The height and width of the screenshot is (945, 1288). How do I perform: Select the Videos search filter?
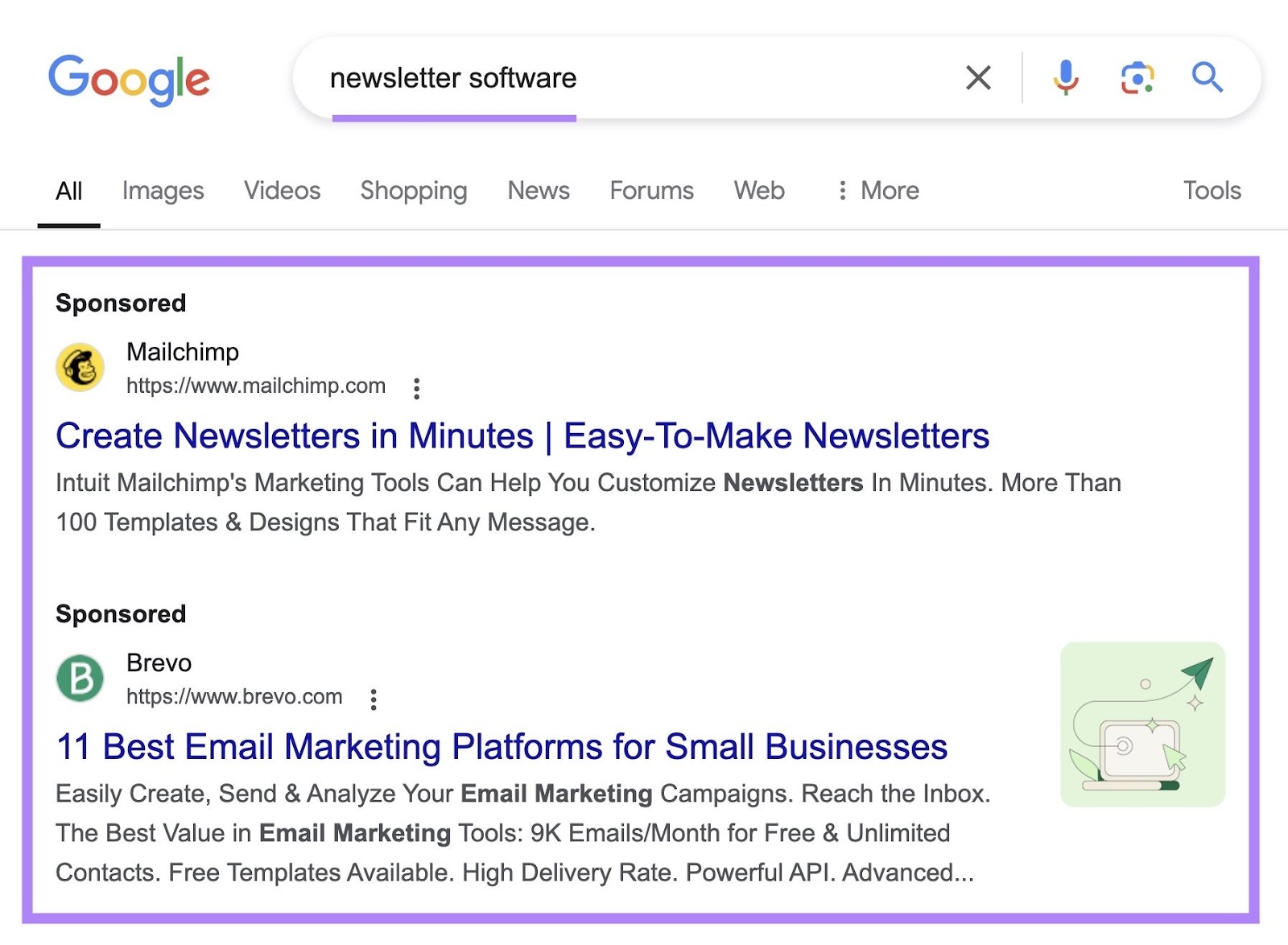[x=281, y=191]
